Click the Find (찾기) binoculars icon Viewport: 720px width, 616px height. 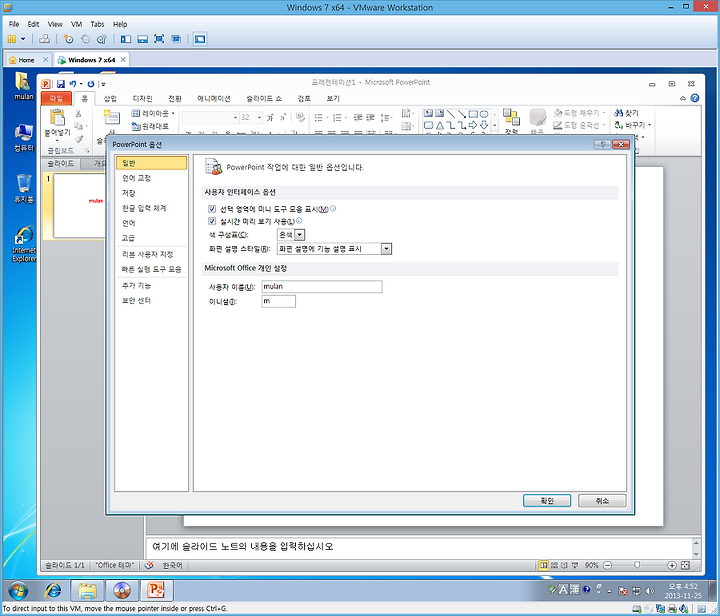[x=619, y=112]
